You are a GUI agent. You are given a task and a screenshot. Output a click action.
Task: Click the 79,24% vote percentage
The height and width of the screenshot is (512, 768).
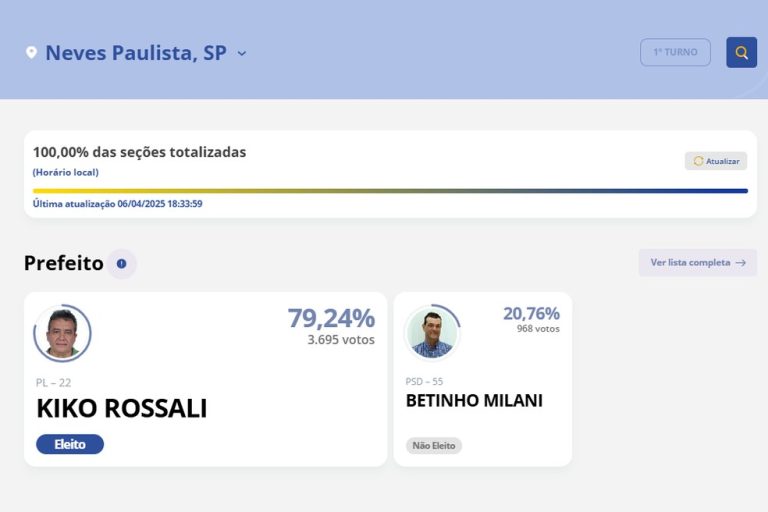click(331, 318)
